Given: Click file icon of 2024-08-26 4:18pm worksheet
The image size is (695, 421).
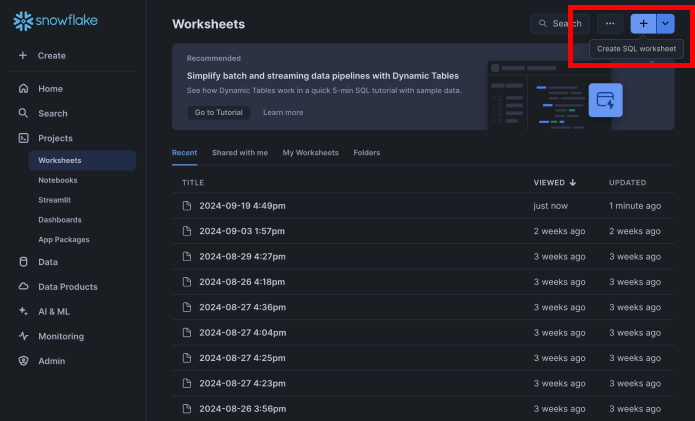Looking at the screenshot, I should tap(187, 281).
